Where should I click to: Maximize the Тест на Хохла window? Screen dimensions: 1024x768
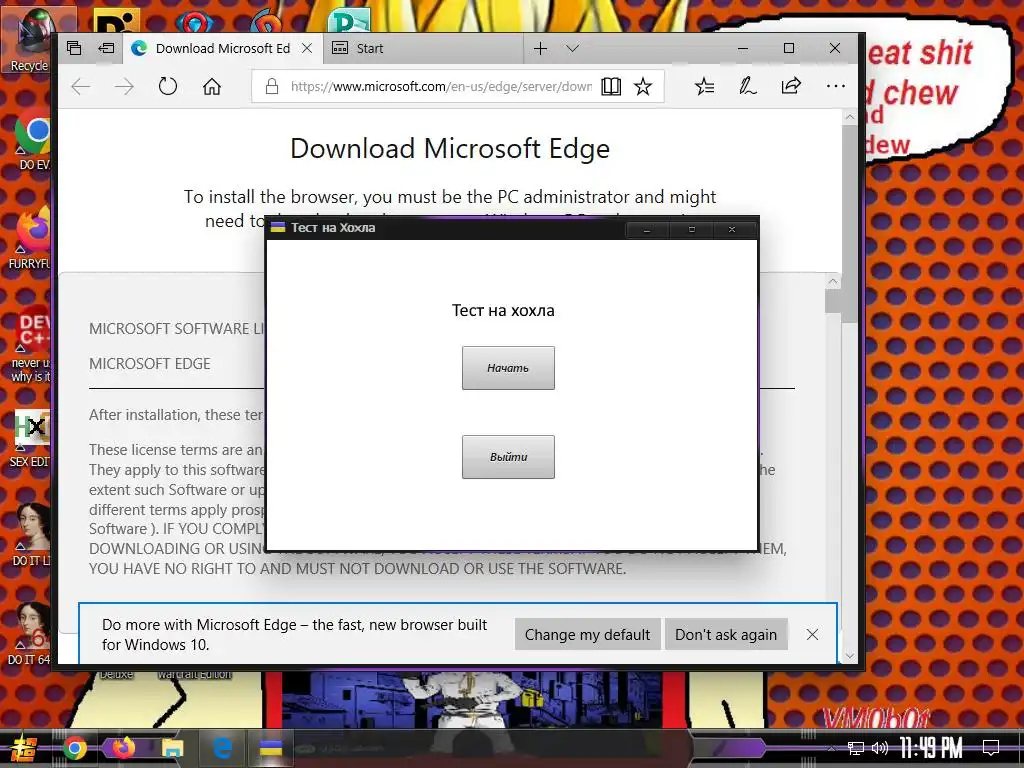[692, 229]
